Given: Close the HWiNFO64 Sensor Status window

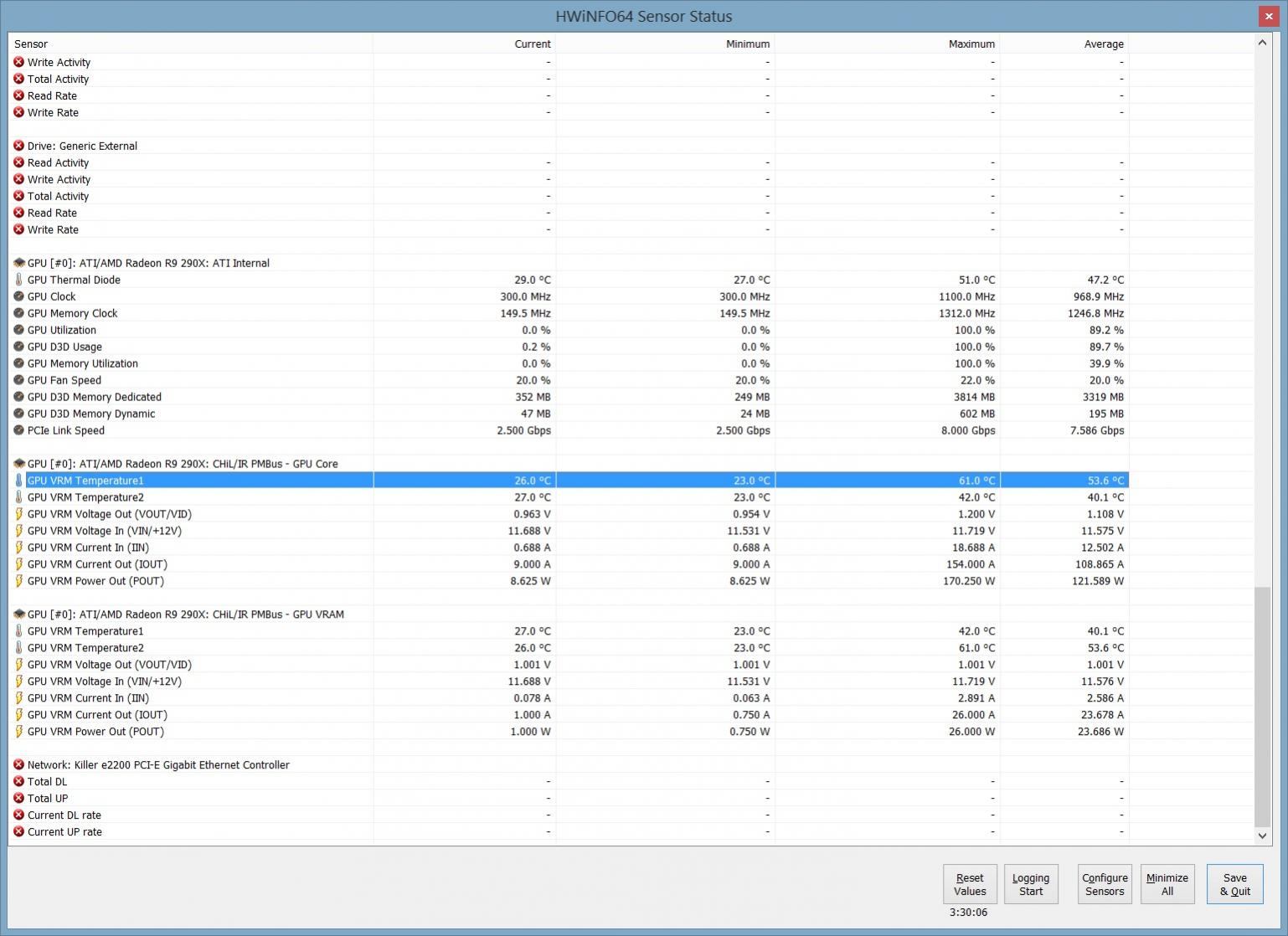Looking at the screenshot, I should (1270, 16).
